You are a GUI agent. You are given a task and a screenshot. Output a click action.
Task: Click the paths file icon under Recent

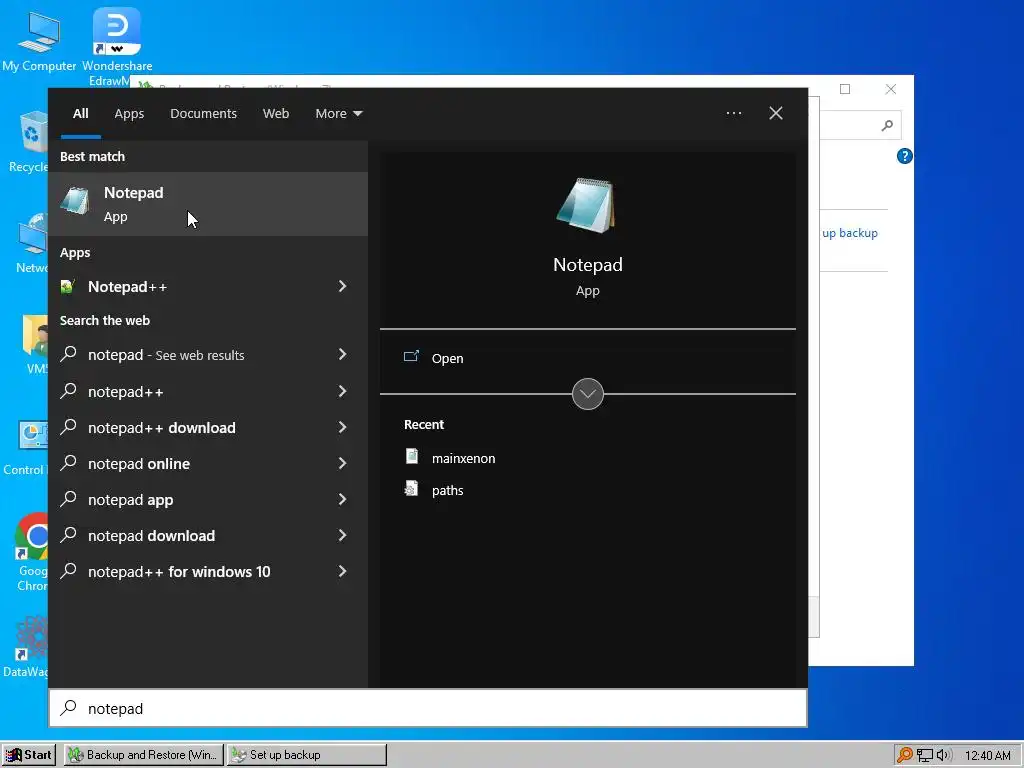click(x=411, y=488)
